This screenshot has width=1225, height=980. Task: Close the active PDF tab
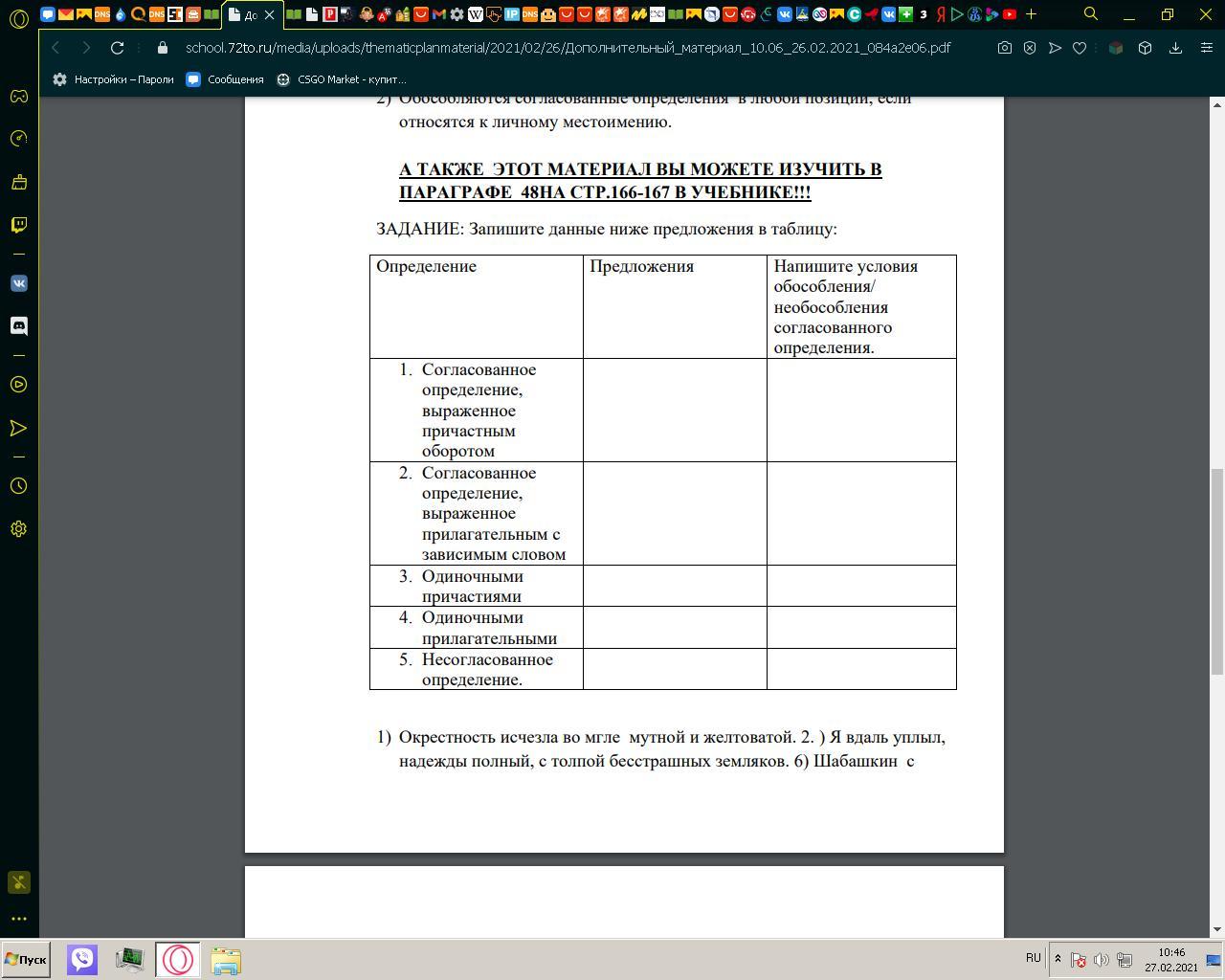tap(269, 14)
